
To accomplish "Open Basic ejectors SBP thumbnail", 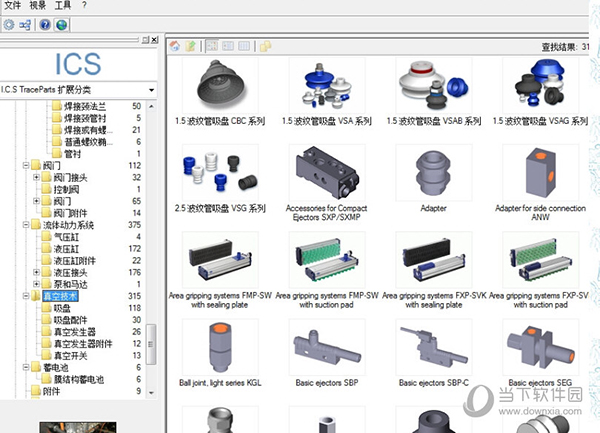I will (x=327, y=347).
